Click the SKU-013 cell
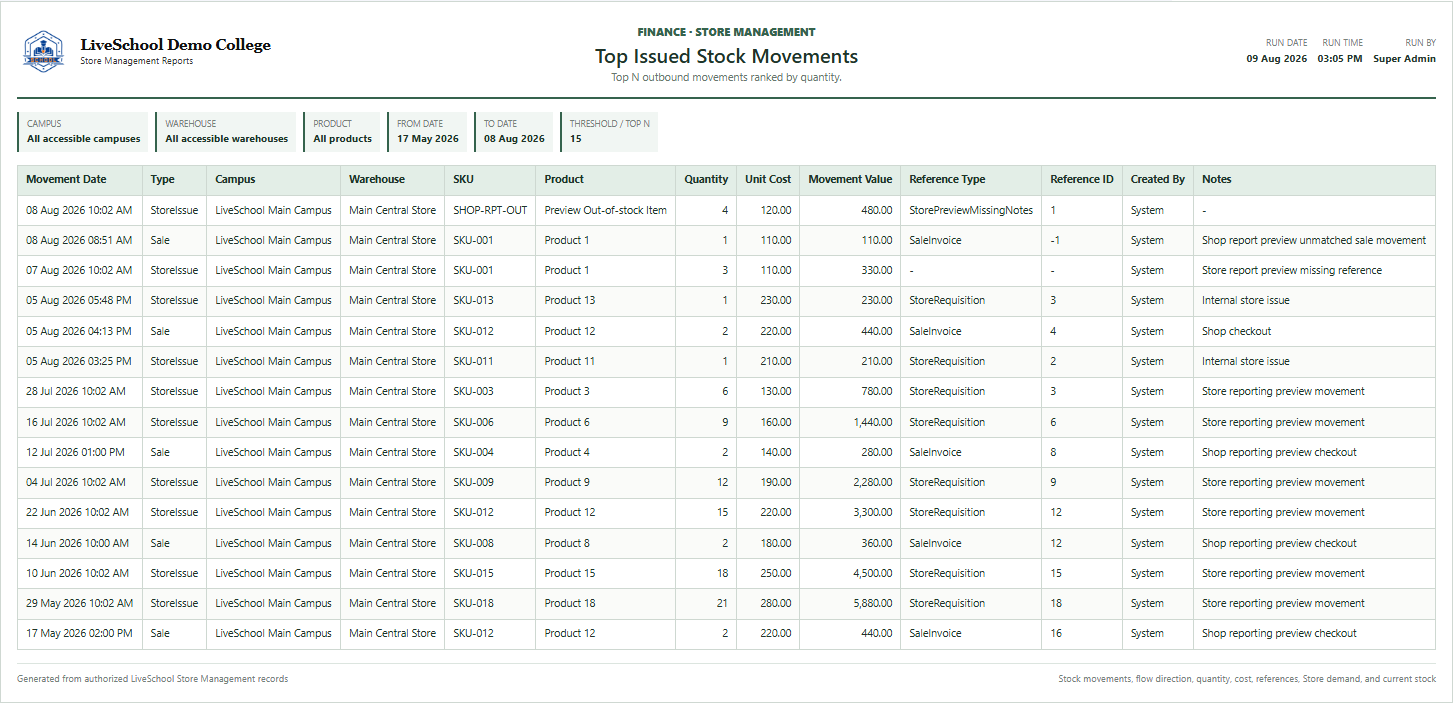This screenshot has height=703, width=1453. [490, 301]
